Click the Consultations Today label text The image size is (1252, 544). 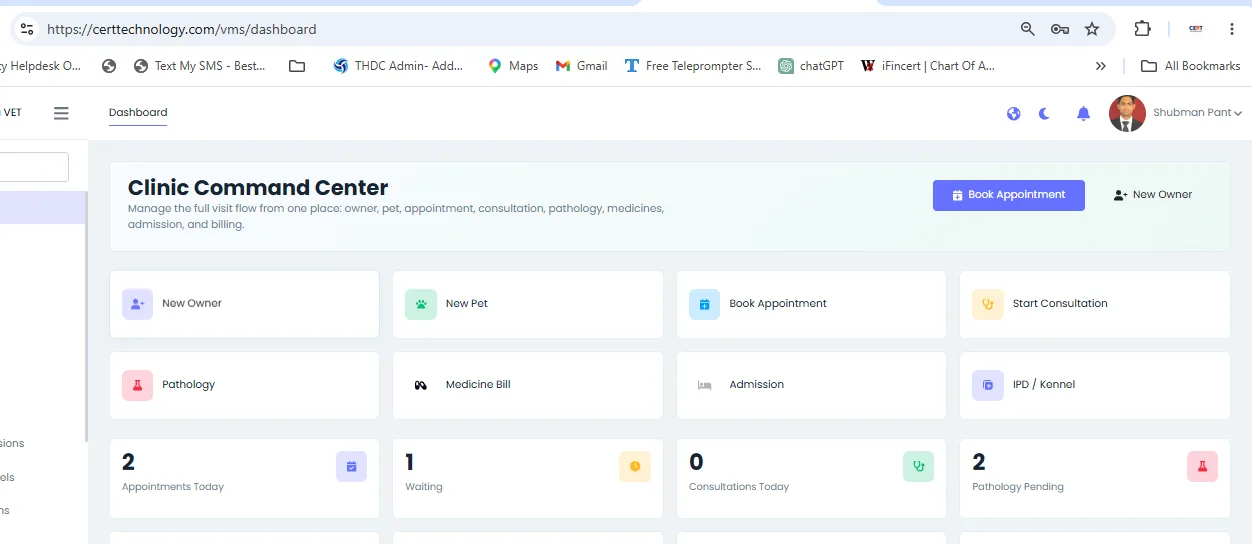coord(739,487)
